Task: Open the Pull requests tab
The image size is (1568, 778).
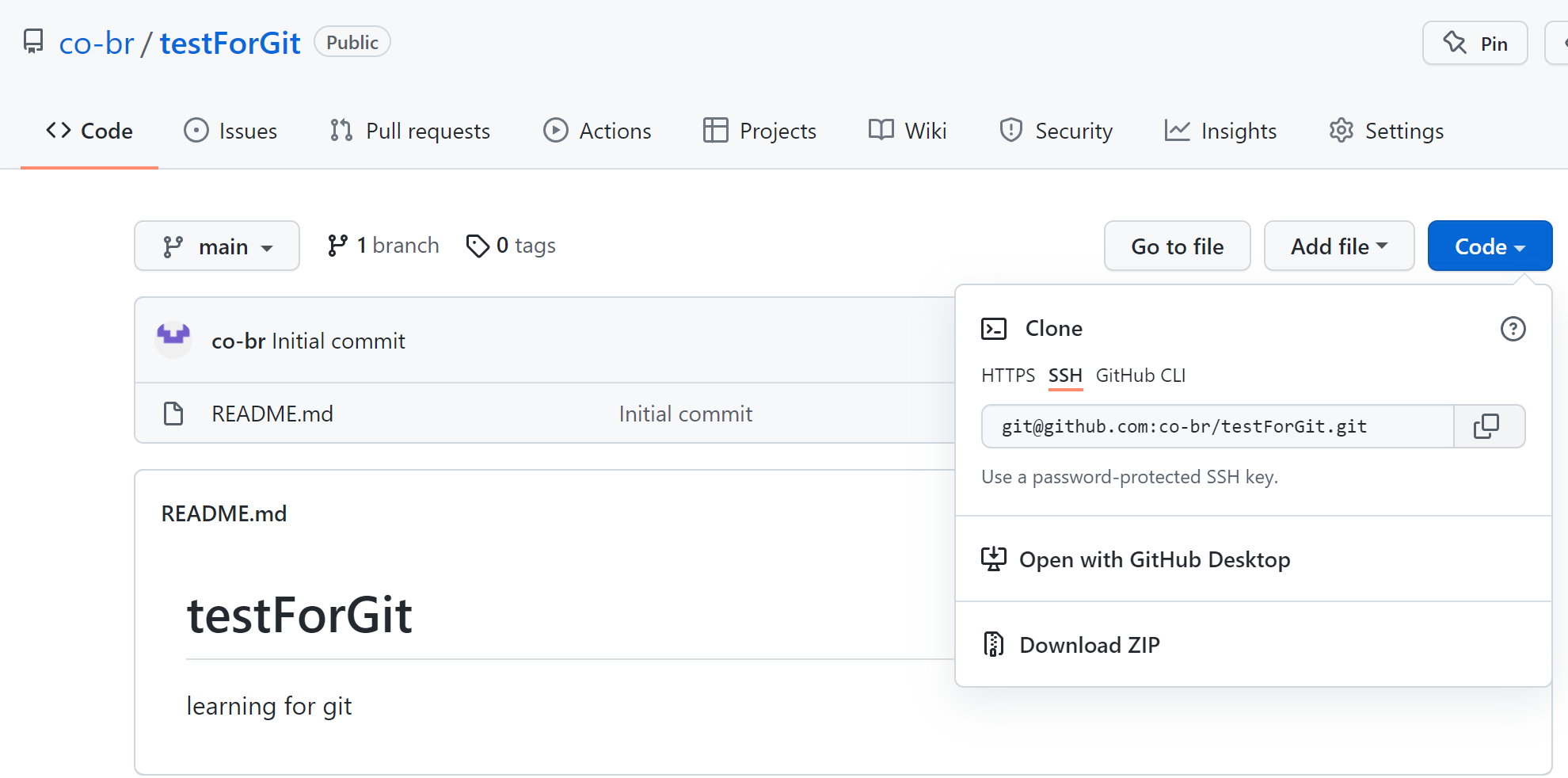Action: click(x=409, y=131)
